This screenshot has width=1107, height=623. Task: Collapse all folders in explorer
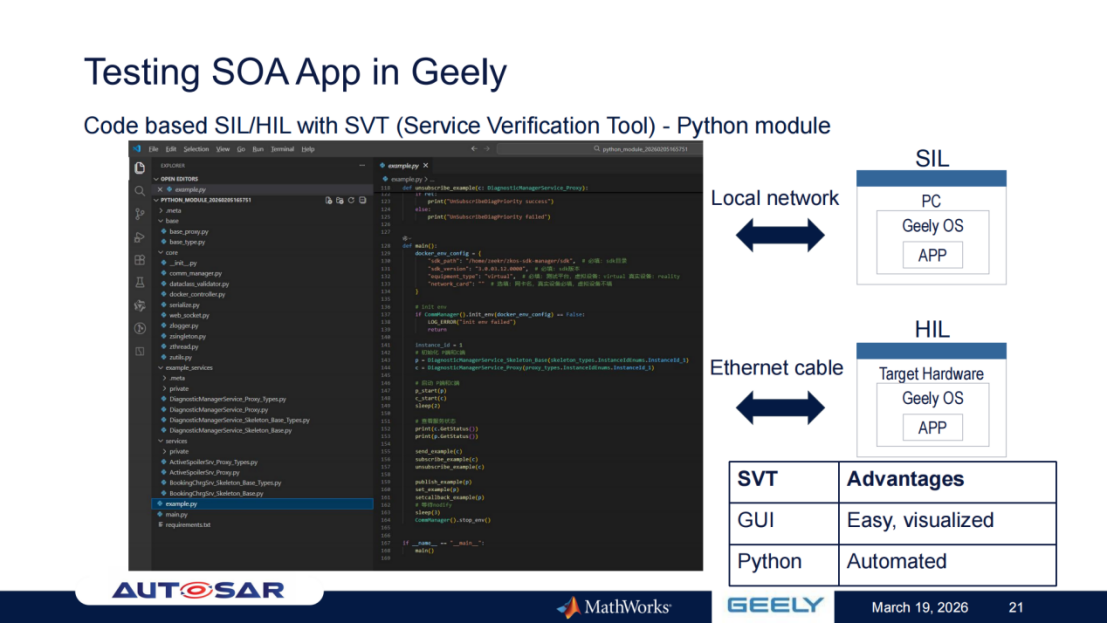(364, 200)
